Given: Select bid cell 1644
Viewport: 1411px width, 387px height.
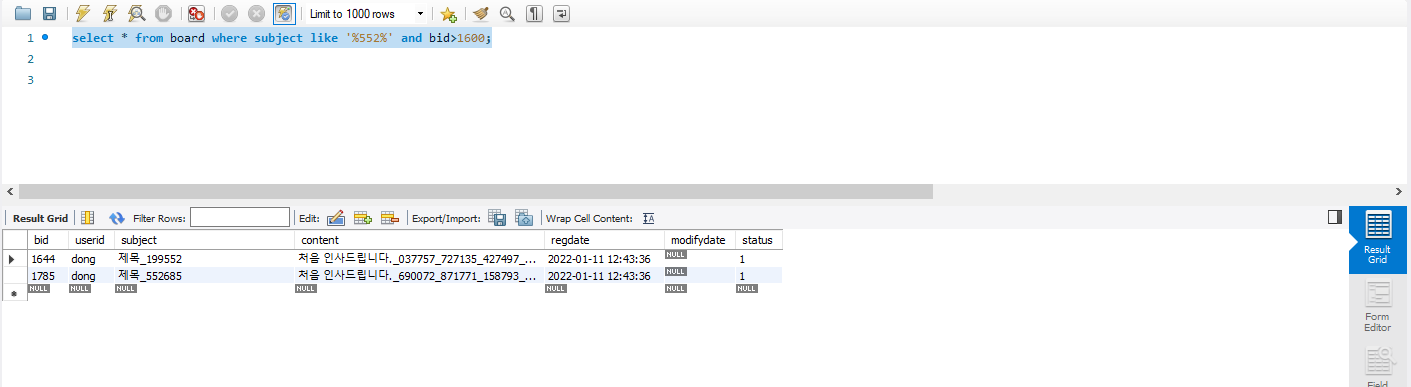Looking at the screenshot, I should [x=48, y=259].
